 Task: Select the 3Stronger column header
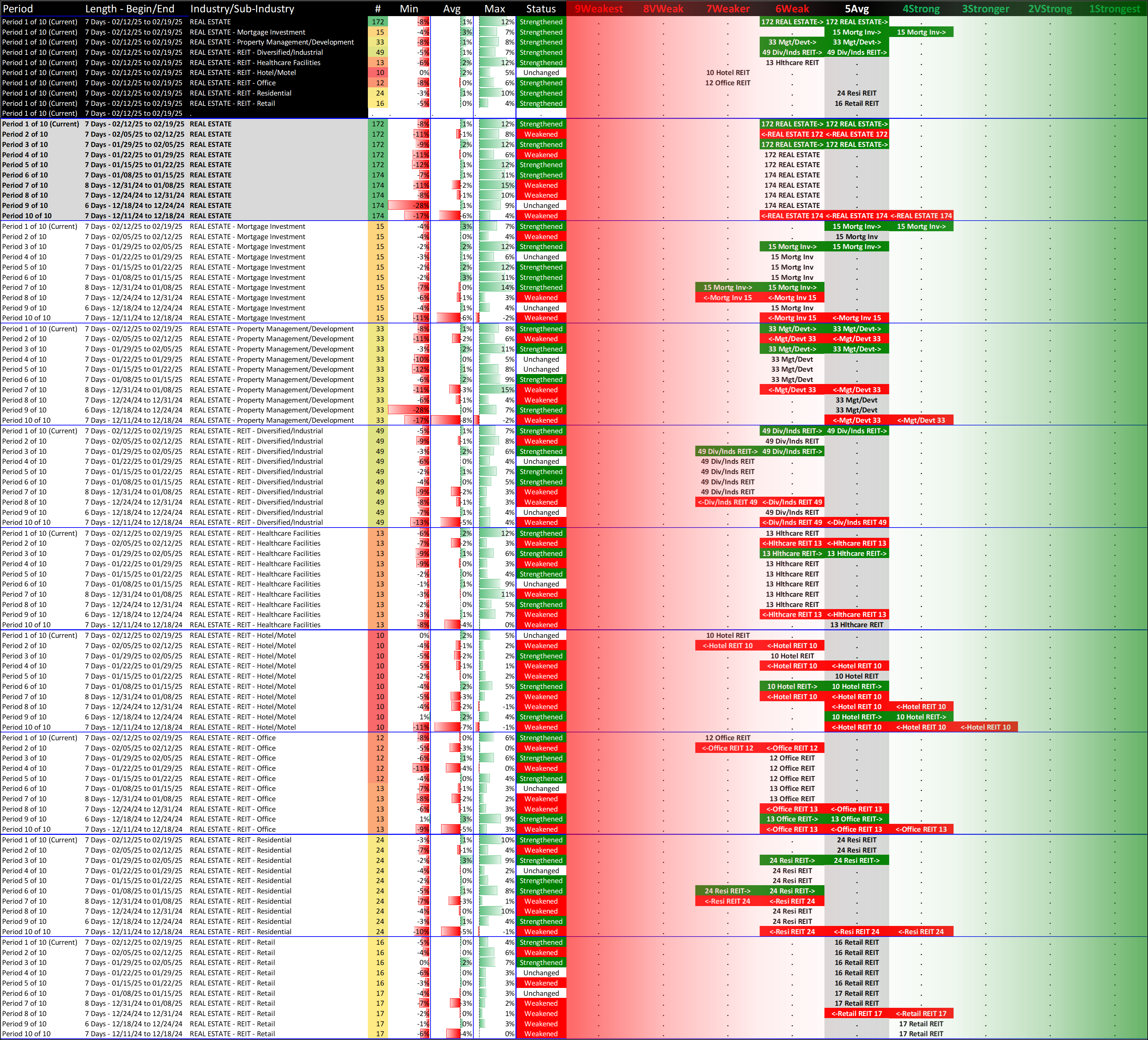(x=985, y=9)
